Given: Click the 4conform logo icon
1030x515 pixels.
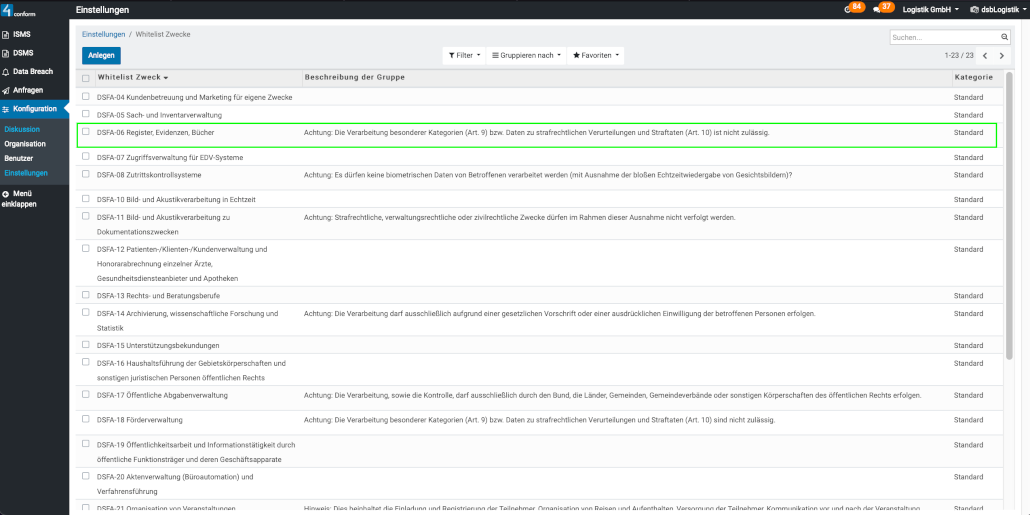Looking at the screenshot, I should point(7,10).
